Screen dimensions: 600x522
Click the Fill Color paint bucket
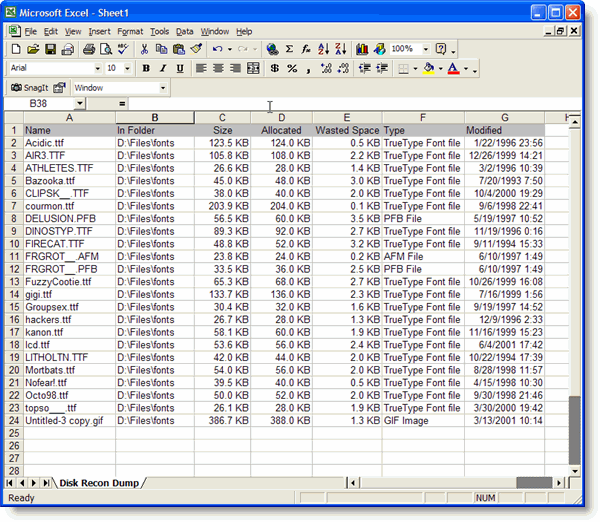coord(429,69)
